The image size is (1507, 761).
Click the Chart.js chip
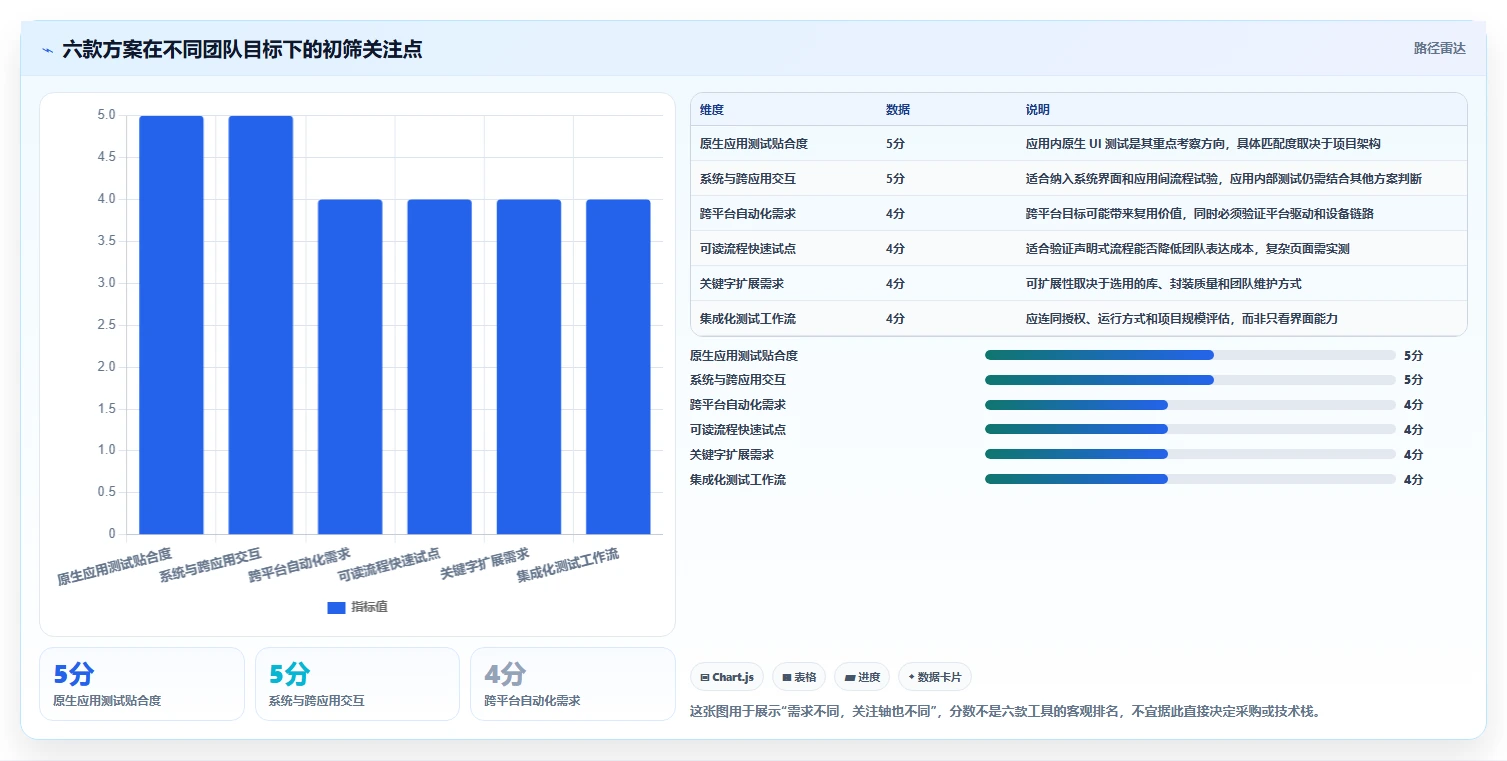pyautogui.click(x=727, y=677)
